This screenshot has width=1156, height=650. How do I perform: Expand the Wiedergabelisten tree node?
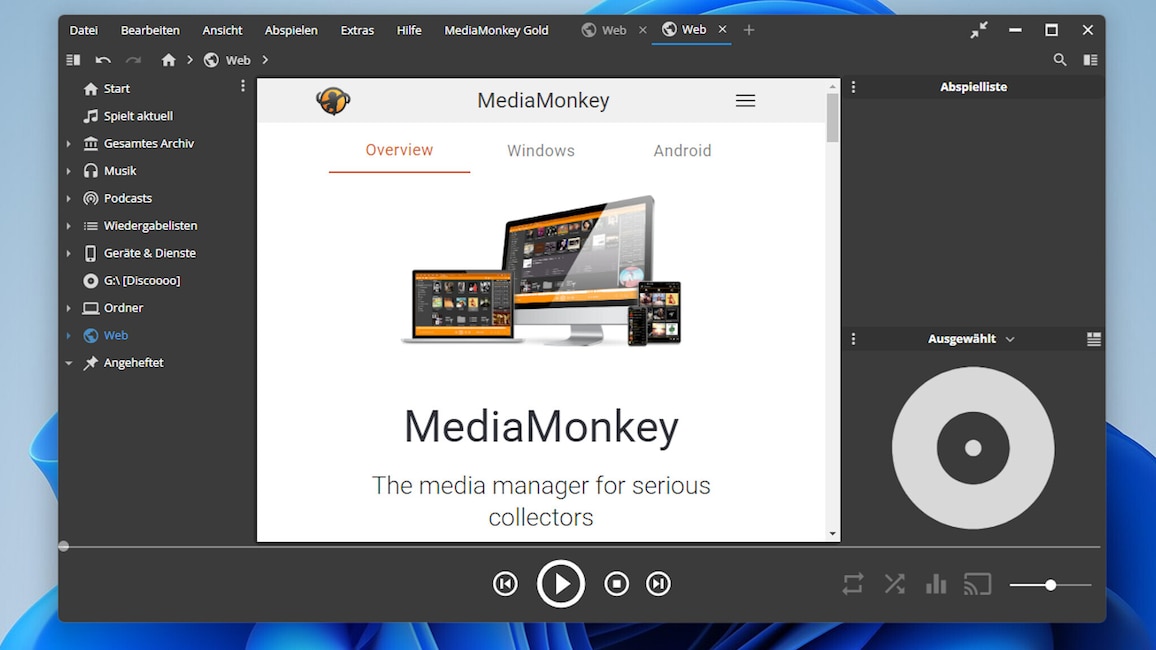[x=69, y=226]
